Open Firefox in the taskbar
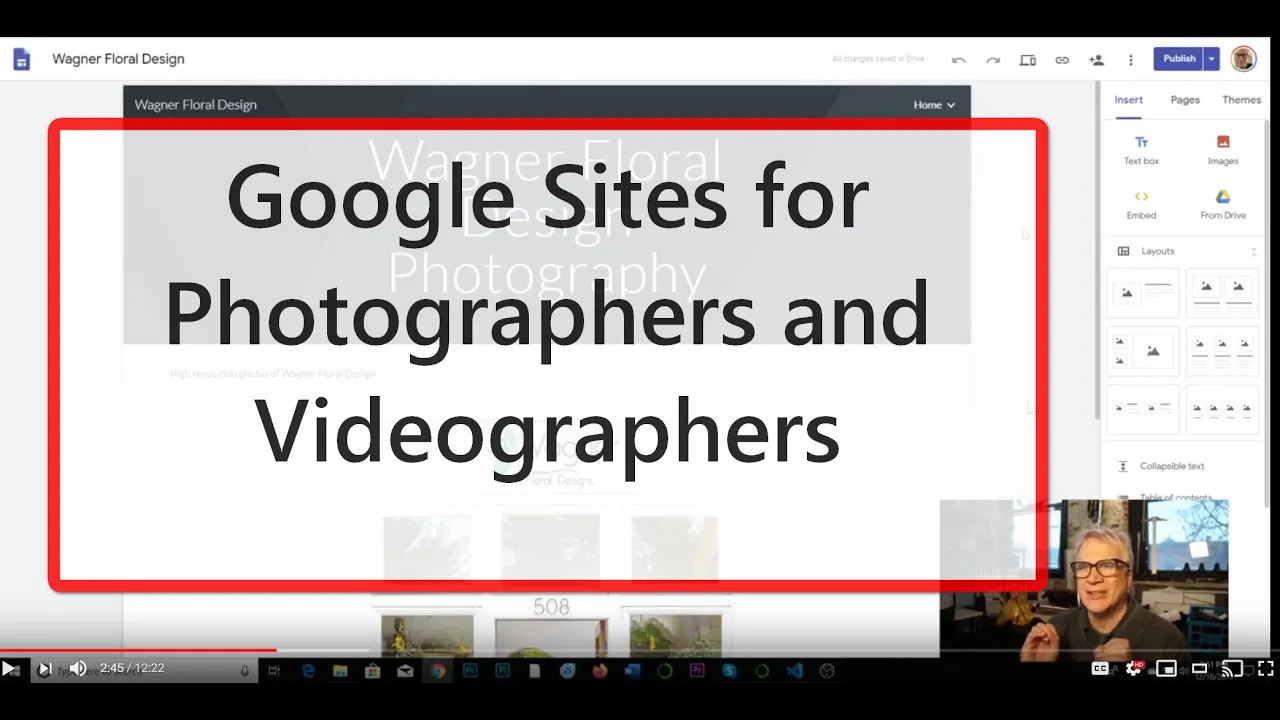Viewport: 1280px width, 720px height. coord(600,671)
